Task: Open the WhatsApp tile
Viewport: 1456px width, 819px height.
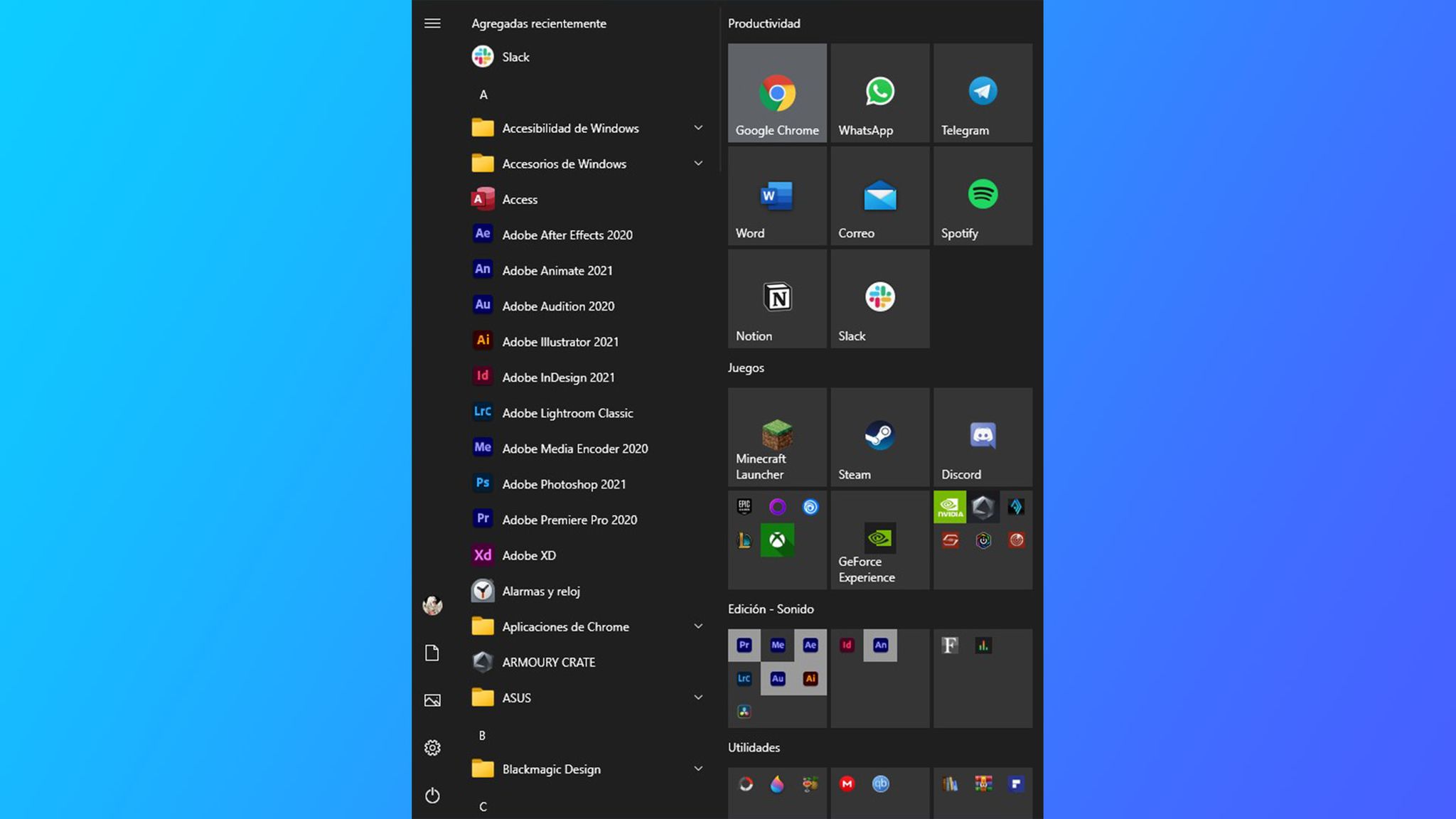Action: pos(879,92)
